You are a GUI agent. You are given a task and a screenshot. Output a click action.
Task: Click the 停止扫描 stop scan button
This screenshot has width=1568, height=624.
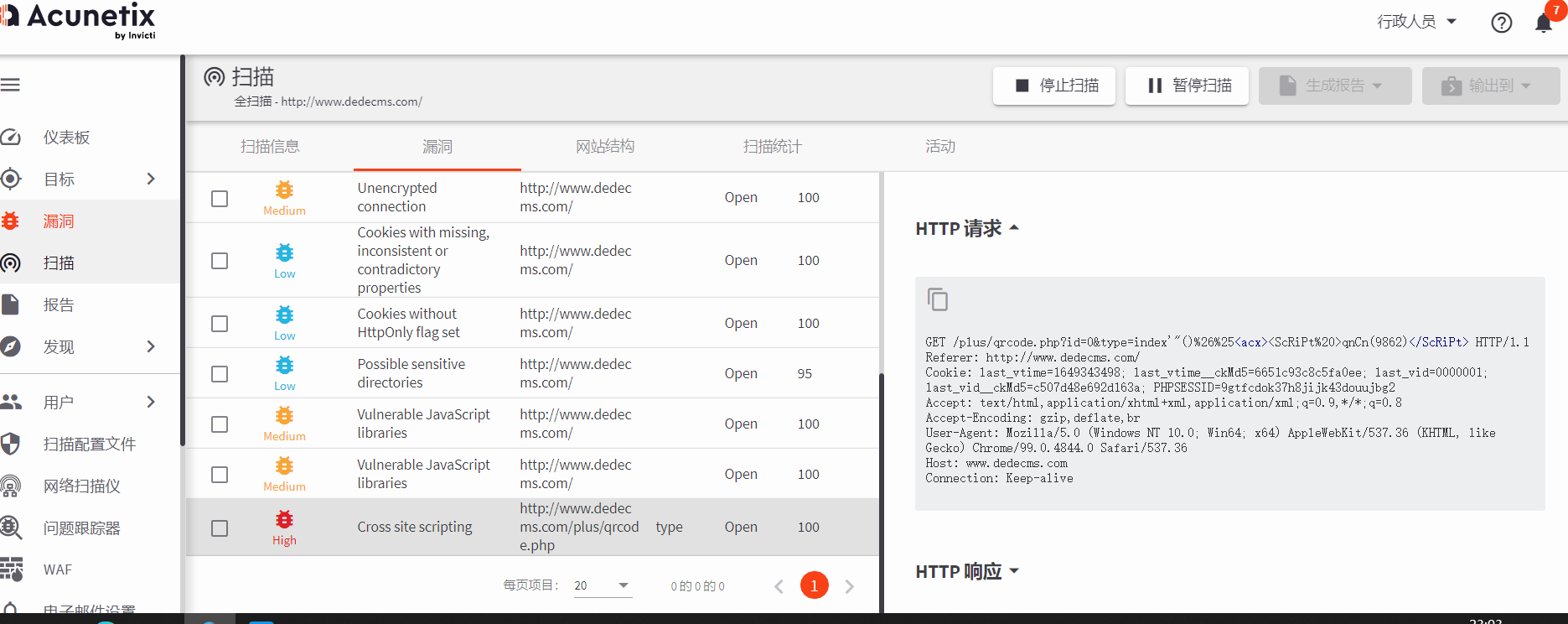tap(1054, 86)
